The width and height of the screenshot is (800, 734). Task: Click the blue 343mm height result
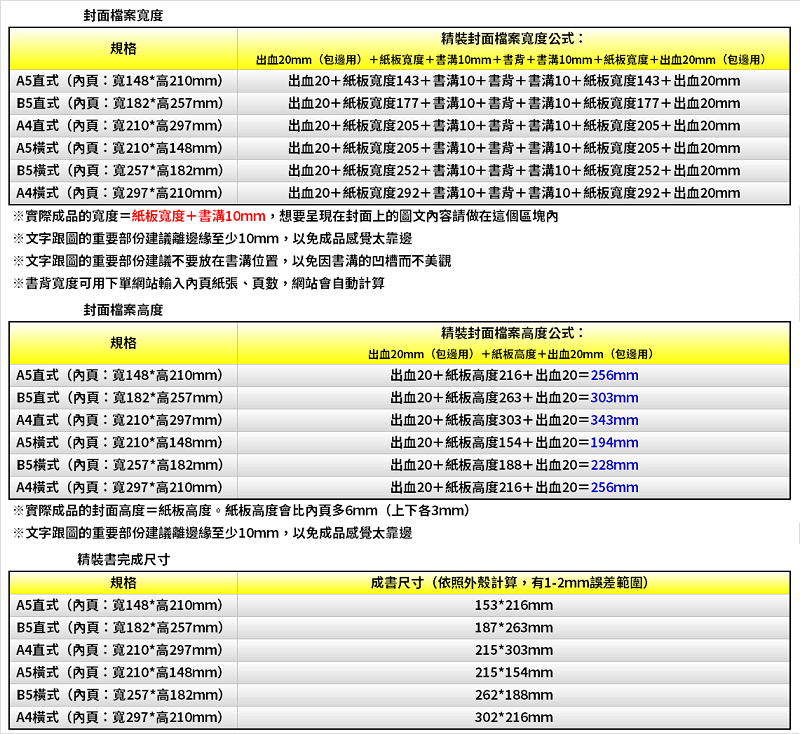[x=614, y=420]
